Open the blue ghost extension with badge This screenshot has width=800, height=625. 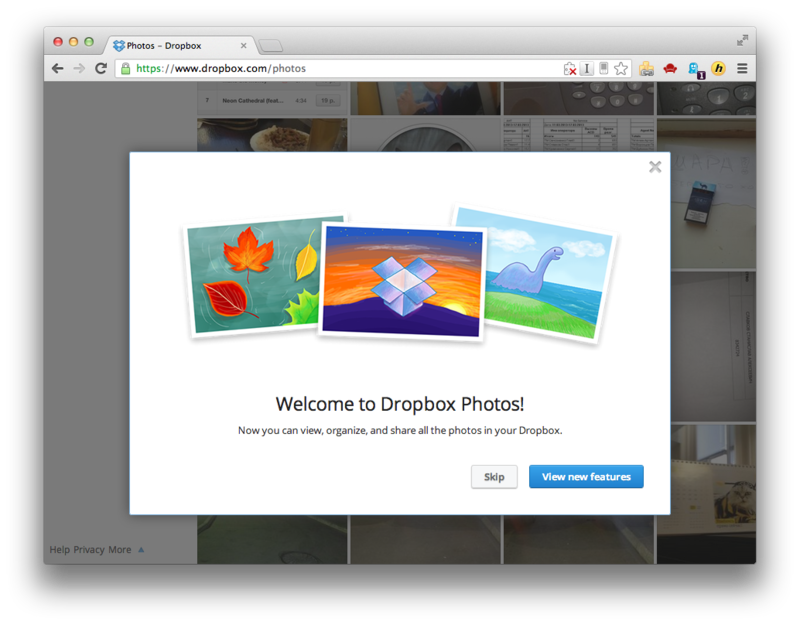point(694,68)
